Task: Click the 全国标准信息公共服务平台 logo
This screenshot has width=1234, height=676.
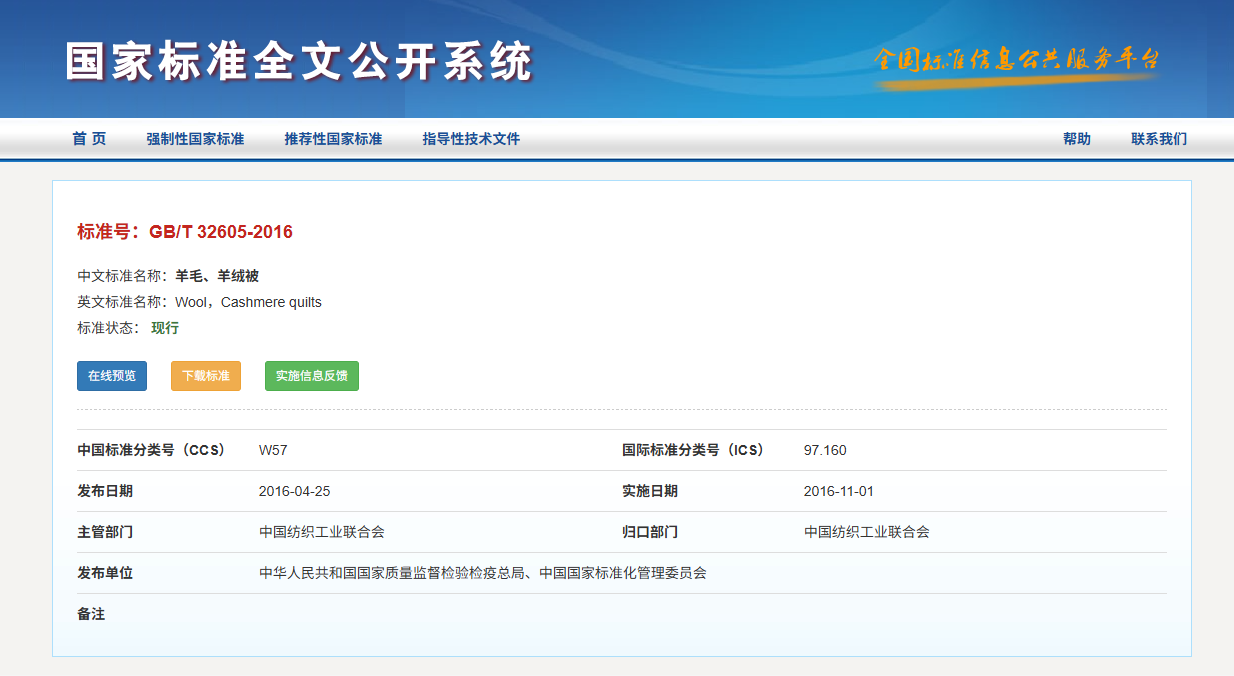Action: tap(1015, 60)
